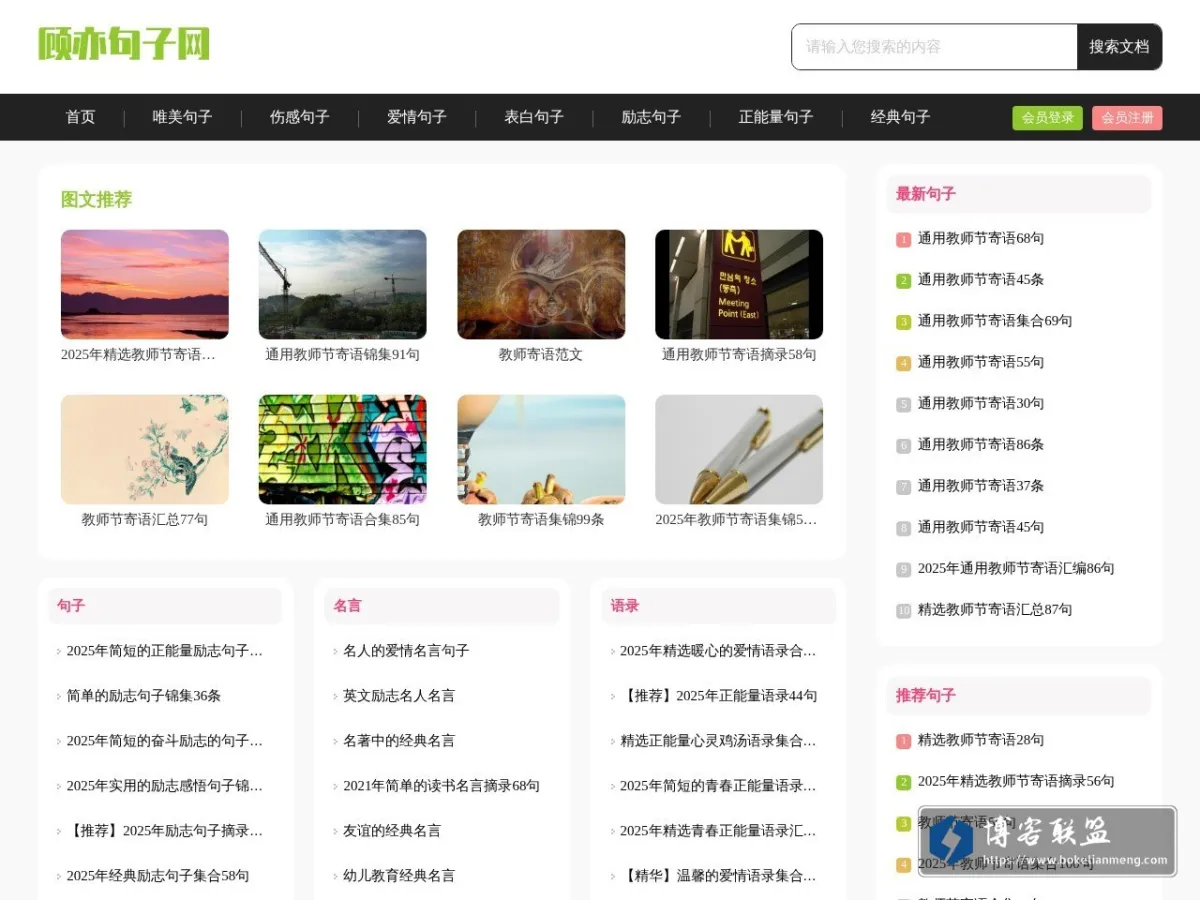The height and width of the screenshot is (900, 1200).
Task: Open 通用教师节寄语集合69句 in 最新句子
Action: (995, 321)
